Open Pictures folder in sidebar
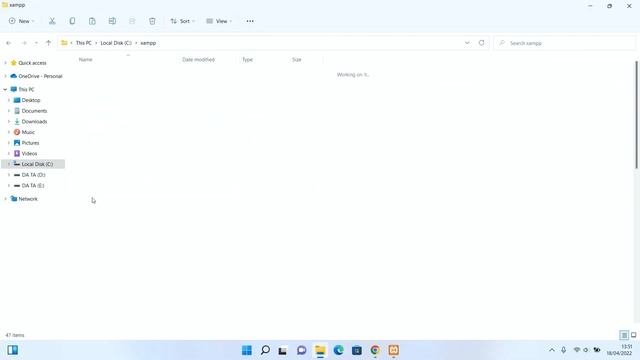Viewport: 640px width, 360px height. (30, 143)
